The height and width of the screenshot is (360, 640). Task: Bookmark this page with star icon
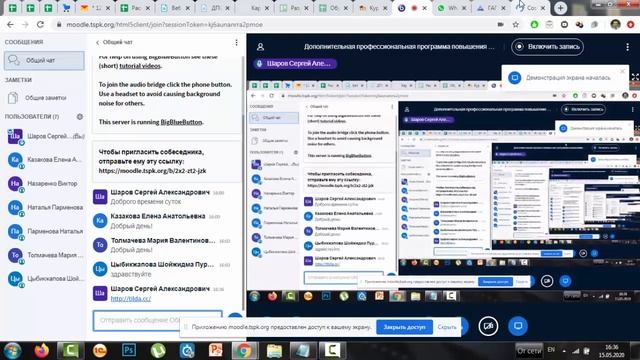tap(516, 24)
